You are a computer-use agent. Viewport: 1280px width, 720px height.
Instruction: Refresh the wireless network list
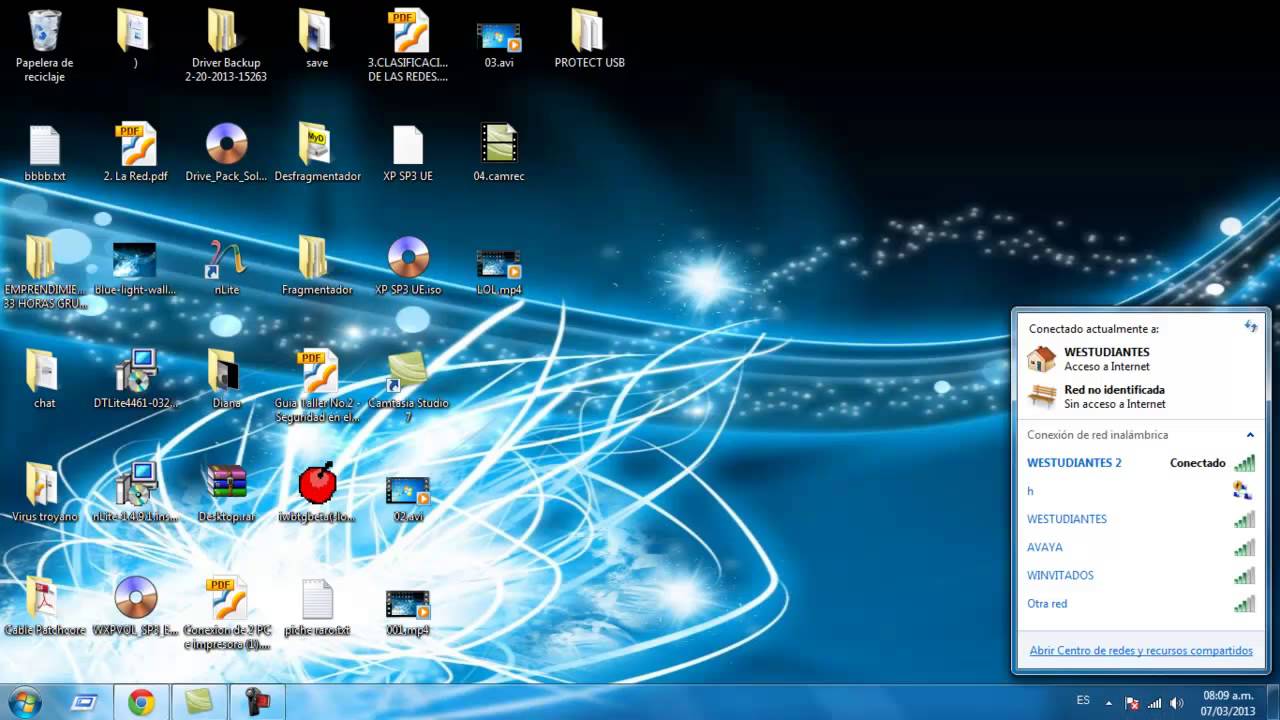[1250, 326]
